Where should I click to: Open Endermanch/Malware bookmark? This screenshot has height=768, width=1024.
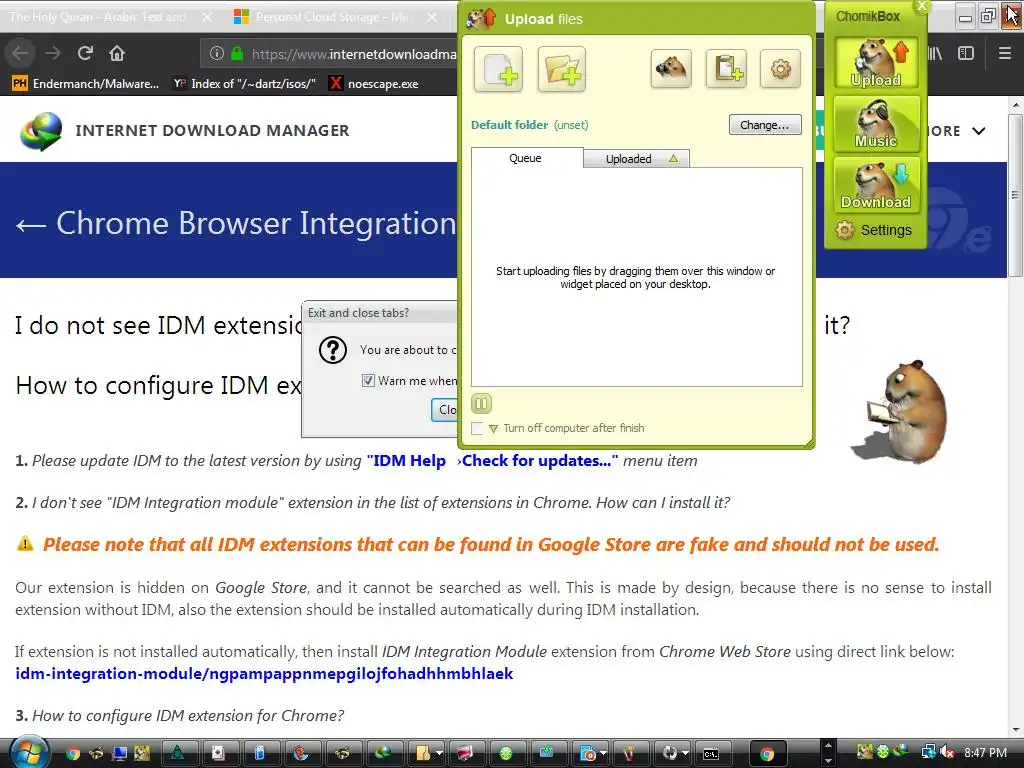click(x=86, y=84)
